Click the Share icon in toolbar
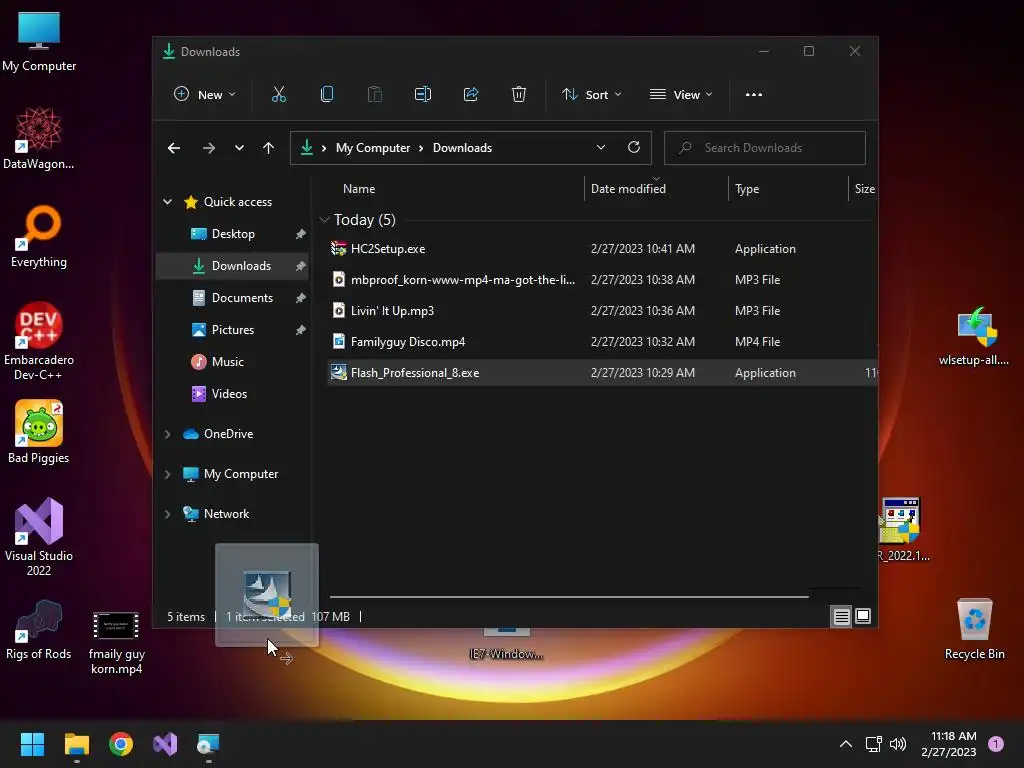 [471, 95]
